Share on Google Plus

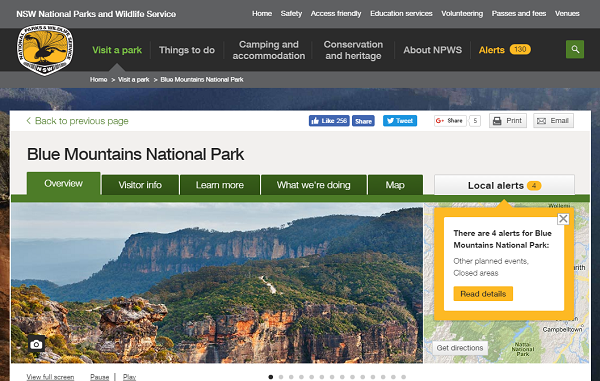450,121
